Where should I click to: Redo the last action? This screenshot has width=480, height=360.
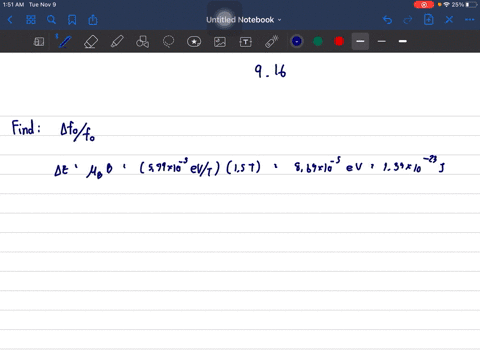point(408,20)
